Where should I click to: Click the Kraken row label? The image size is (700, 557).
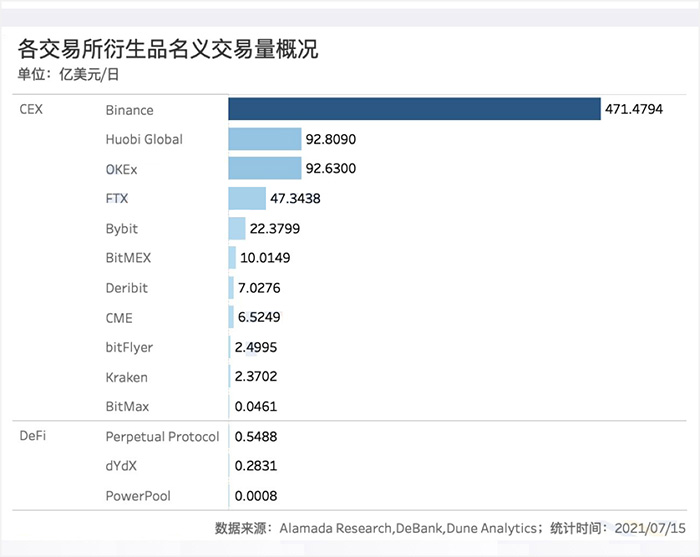[x=126, y=377]
